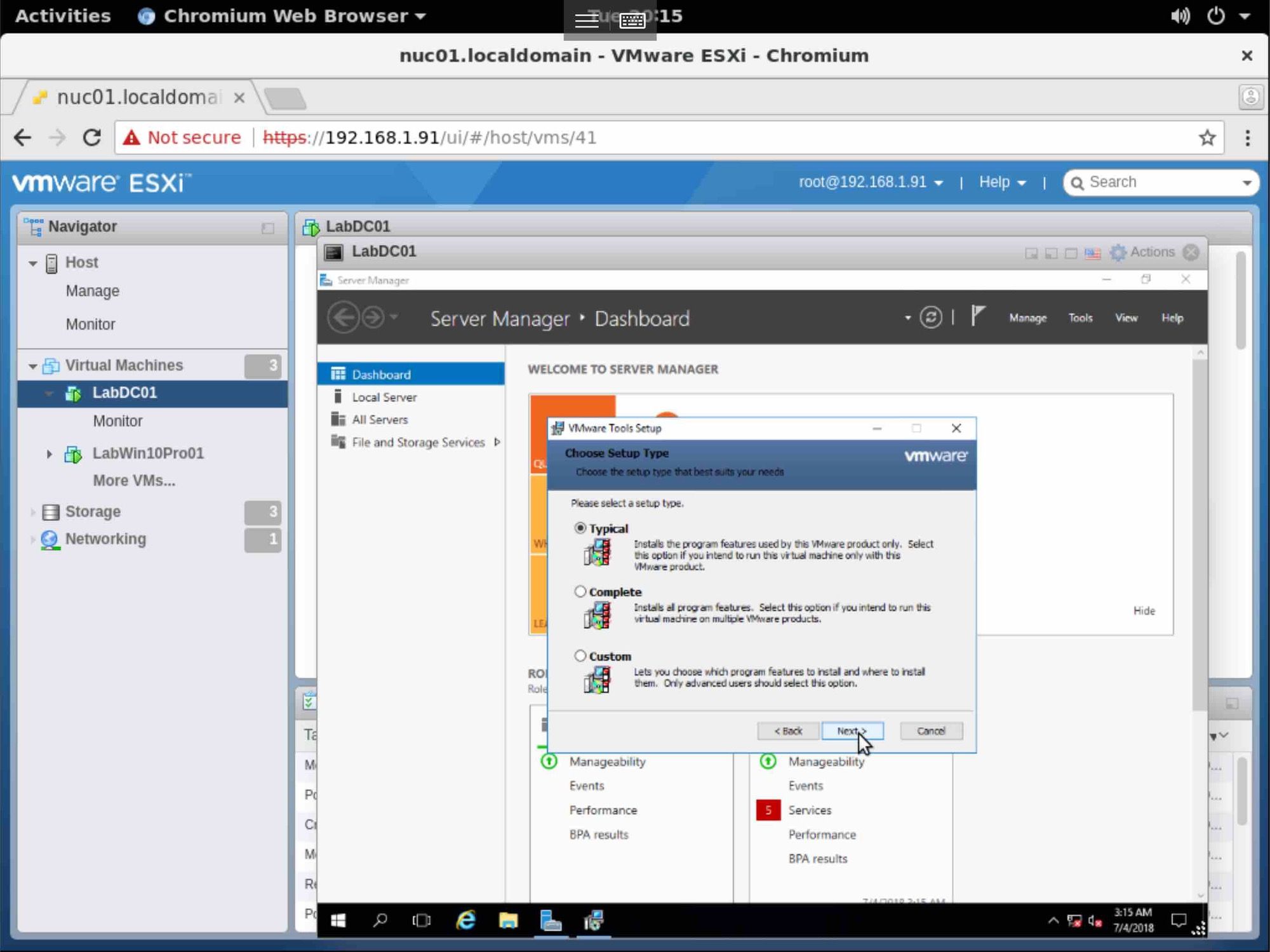Click Server Manager back arrow button

[x=344, y=317]
